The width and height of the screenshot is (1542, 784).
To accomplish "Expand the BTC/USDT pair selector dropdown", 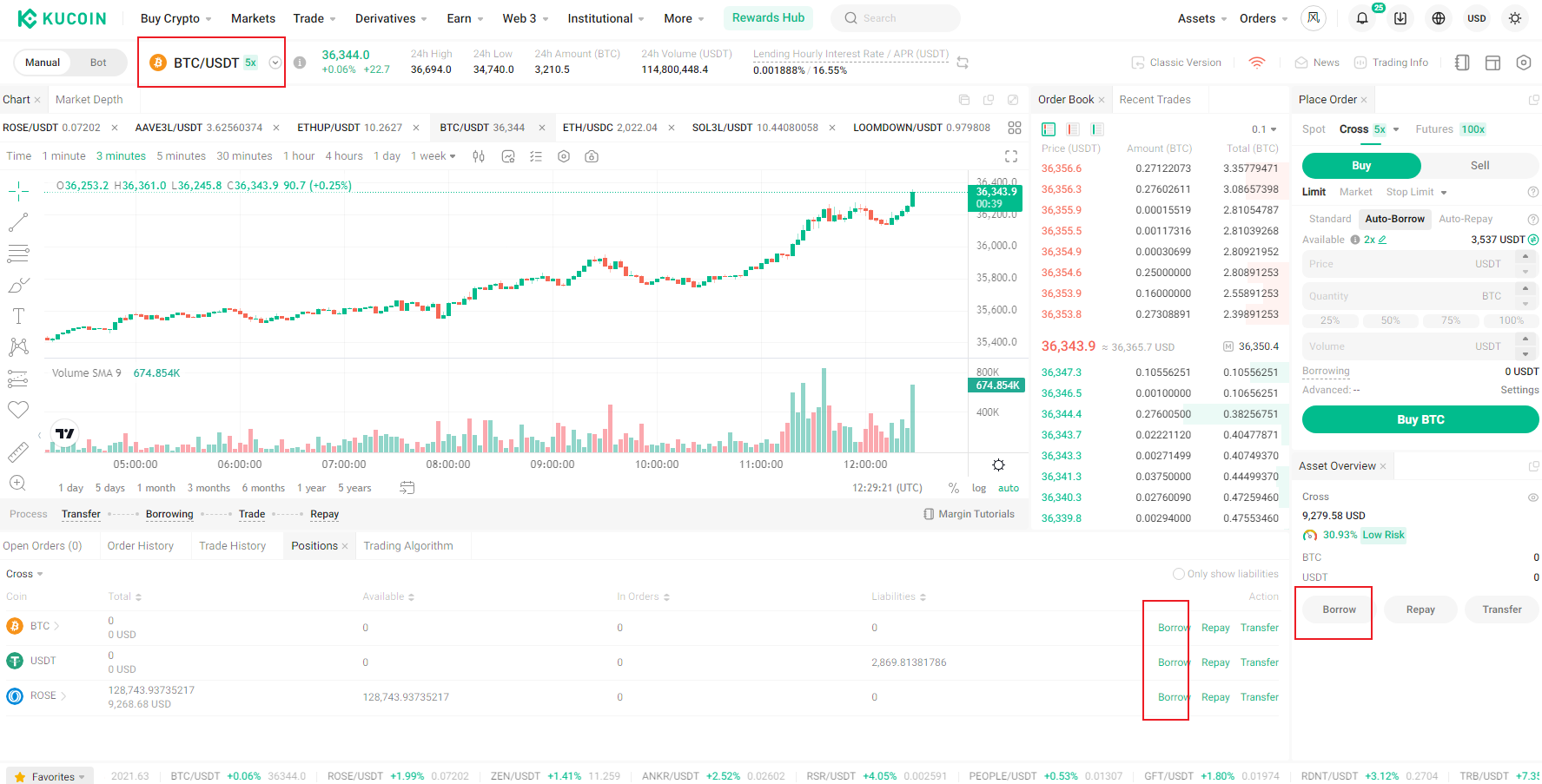I will (275, 63).
